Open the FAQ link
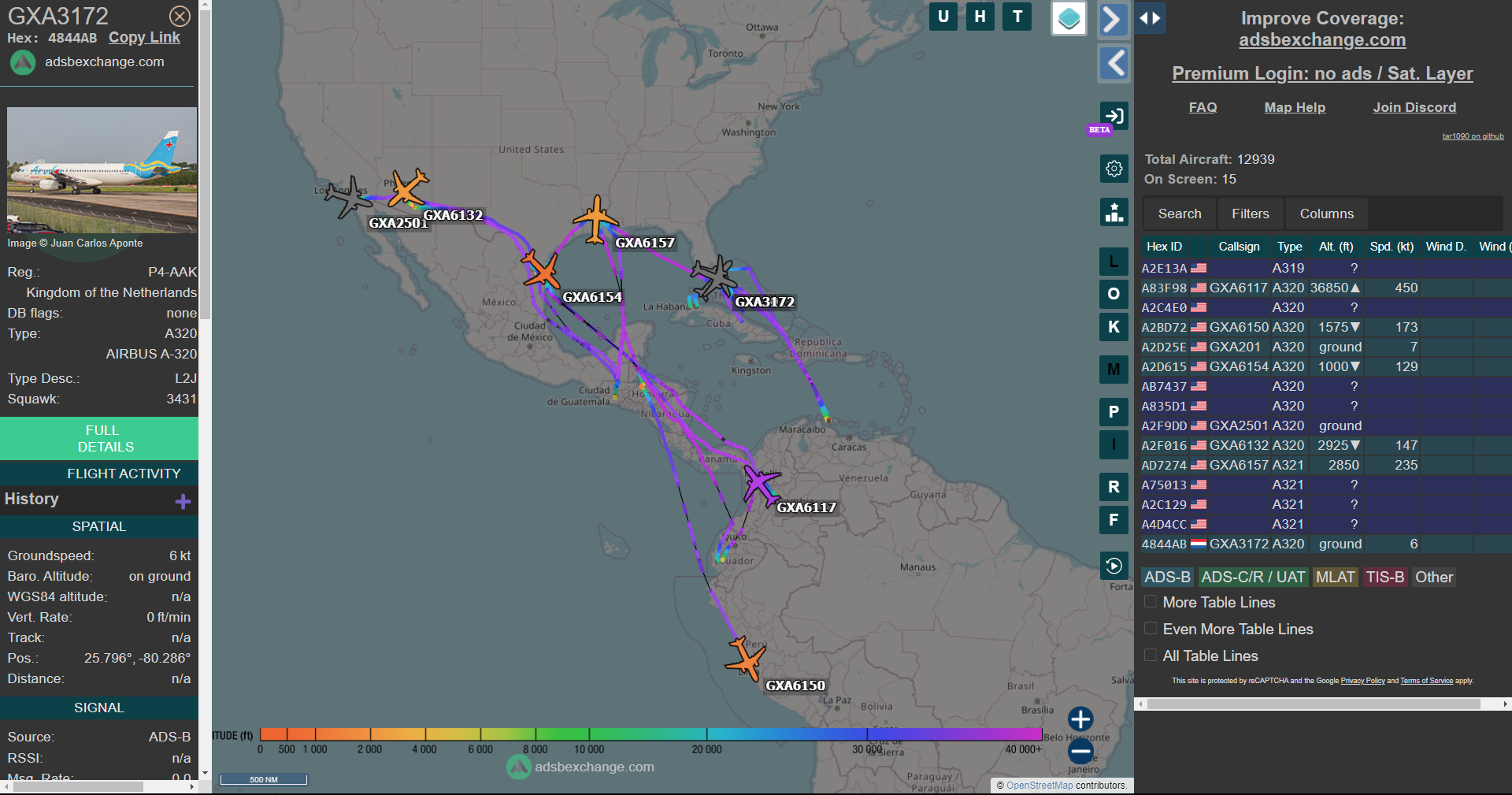Image resolution: width=1512 pixels, height=795 pixels. [1203, 107]
